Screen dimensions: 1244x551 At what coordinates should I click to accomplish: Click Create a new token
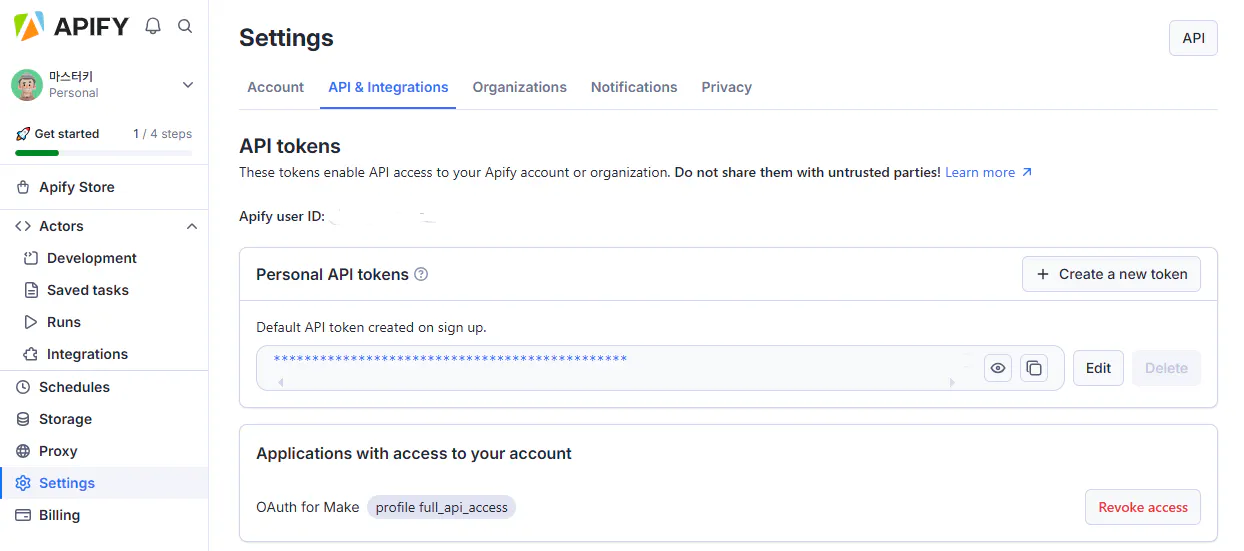1111,274
